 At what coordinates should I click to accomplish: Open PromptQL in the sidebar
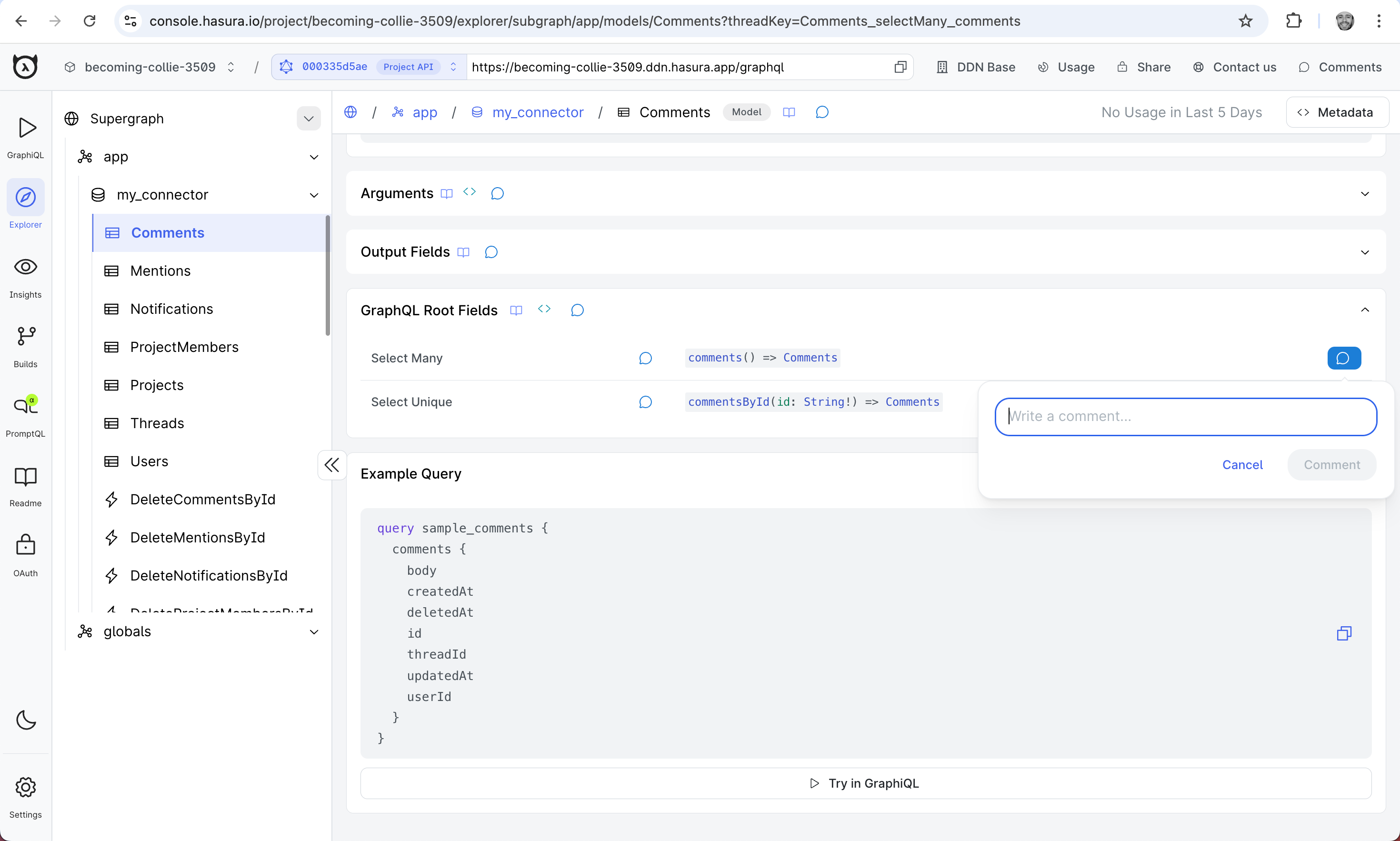(26, 415)
